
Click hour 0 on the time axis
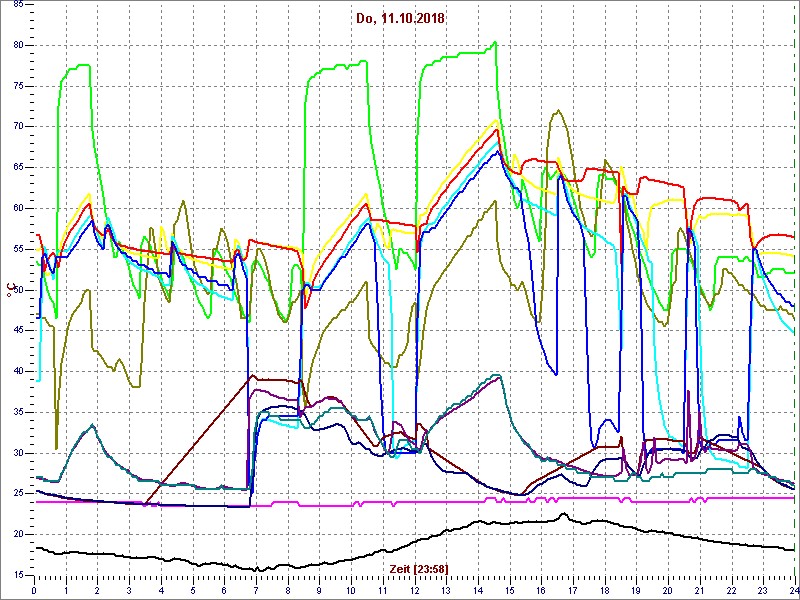[x=34, y=588]
